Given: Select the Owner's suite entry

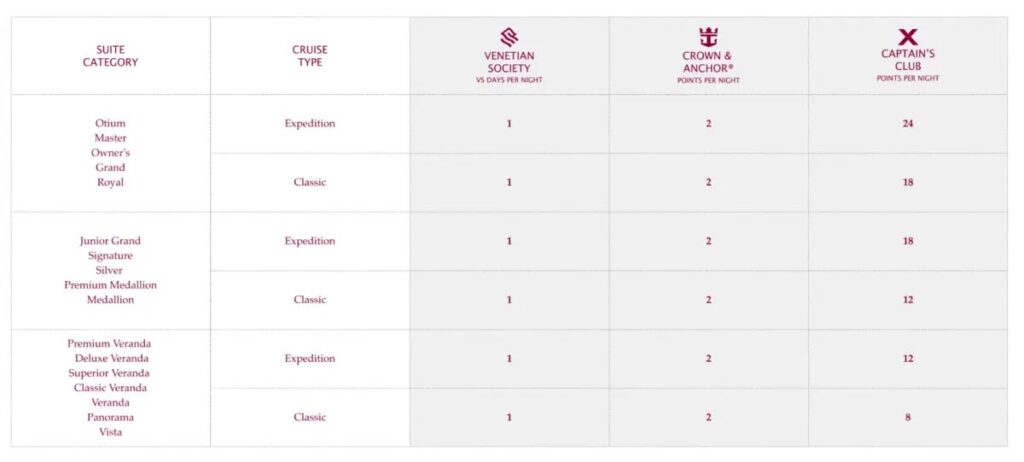Looking at the screenshot, I should pos(111,153).
